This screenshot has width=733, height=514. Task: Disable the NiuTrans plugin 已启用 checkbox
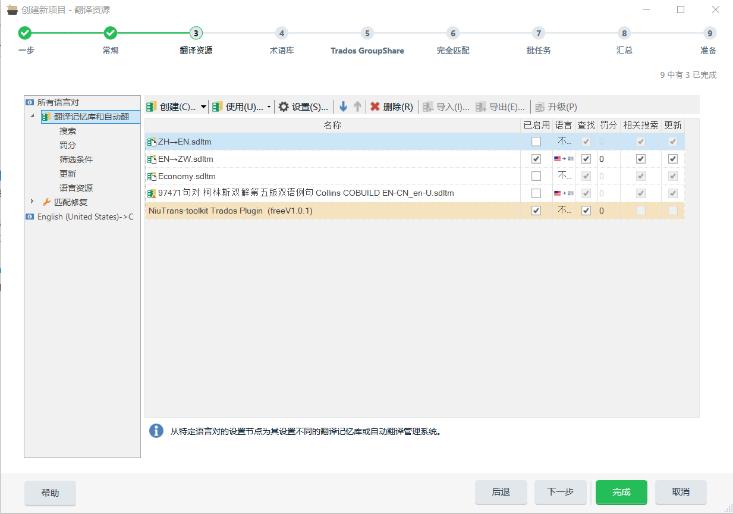[x=536, y=211]
